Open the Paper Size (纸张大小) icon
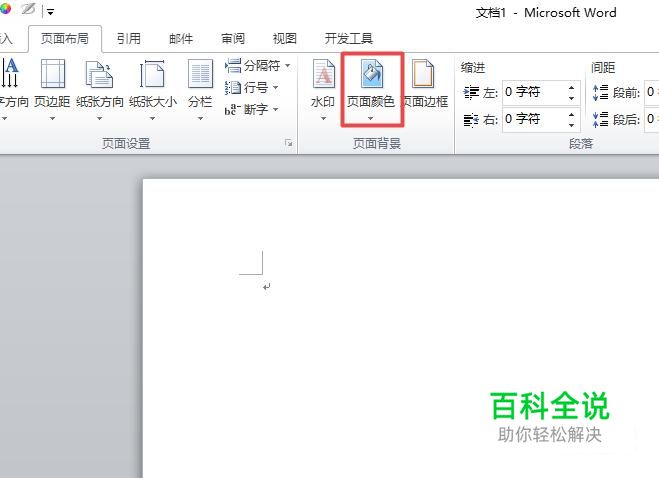Viewport: 659px width, 478px height. 152,74
